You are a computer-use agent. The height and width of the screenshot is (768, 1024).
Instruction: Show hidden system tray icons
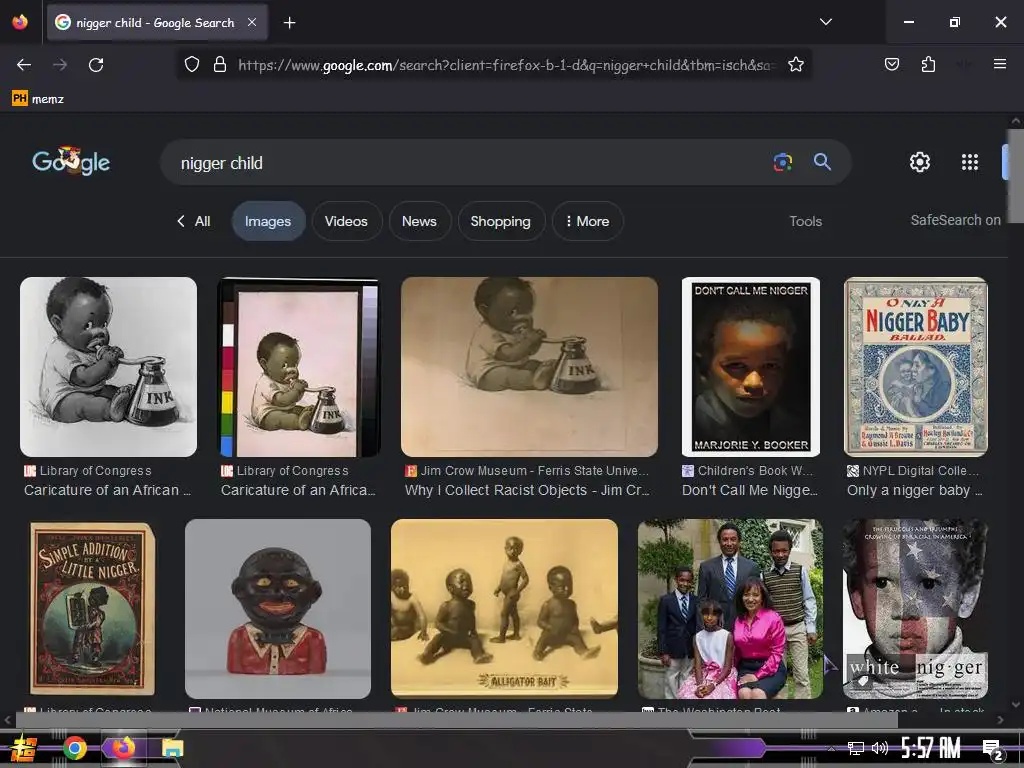[x=831, y=748]
